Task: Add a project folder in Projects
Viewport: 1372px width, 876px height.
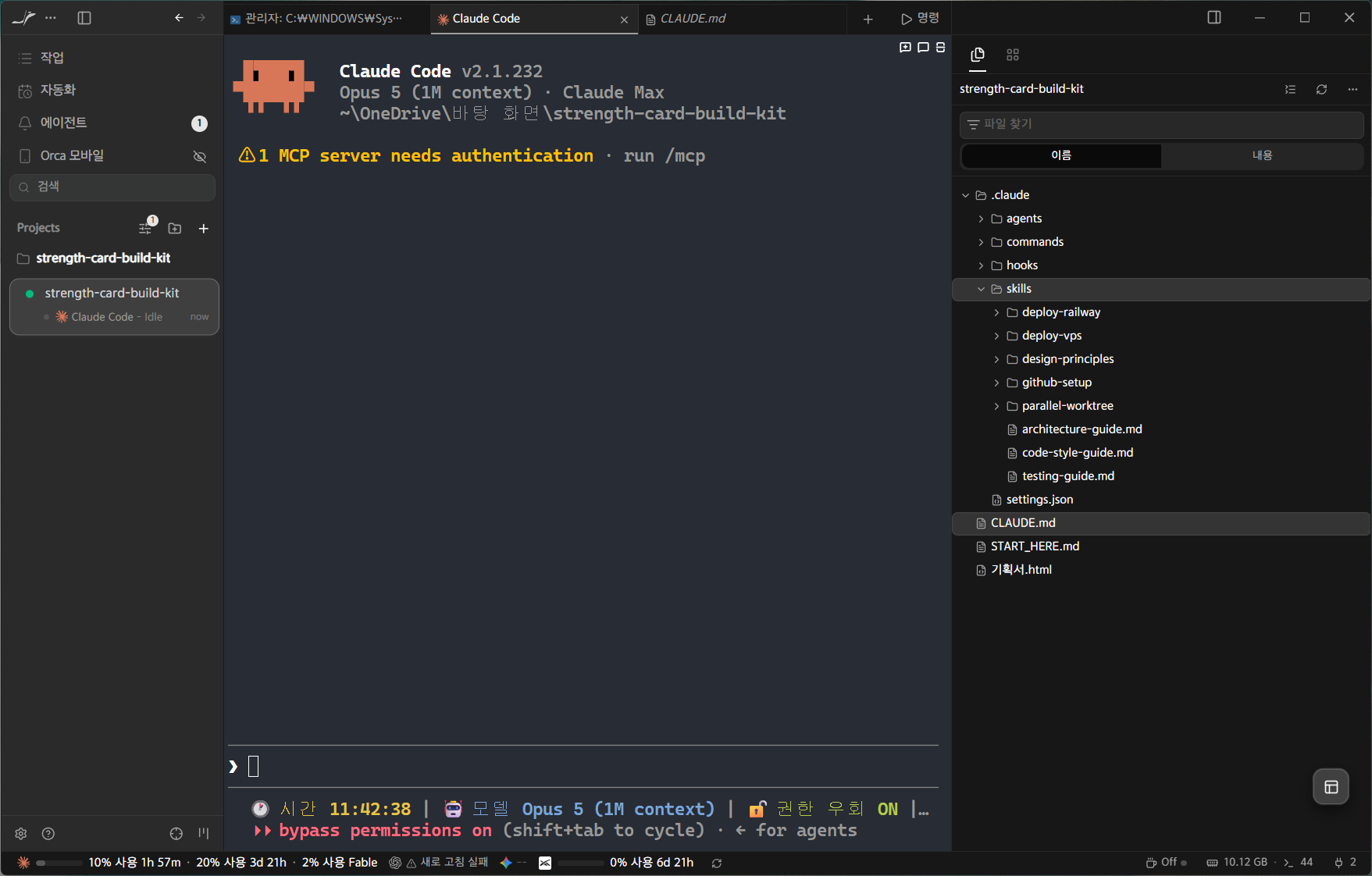Action: [x=175, y=229]
